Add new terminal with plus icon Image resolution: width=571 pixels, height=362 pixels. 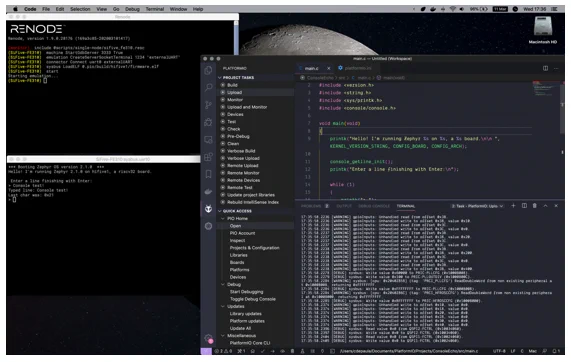[x=513, y=206]
